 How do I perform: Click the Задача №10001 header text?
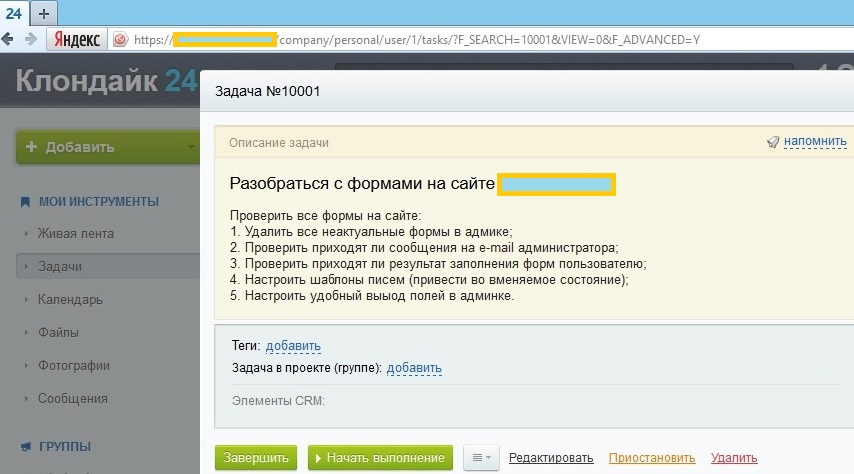tap(267, 91)
